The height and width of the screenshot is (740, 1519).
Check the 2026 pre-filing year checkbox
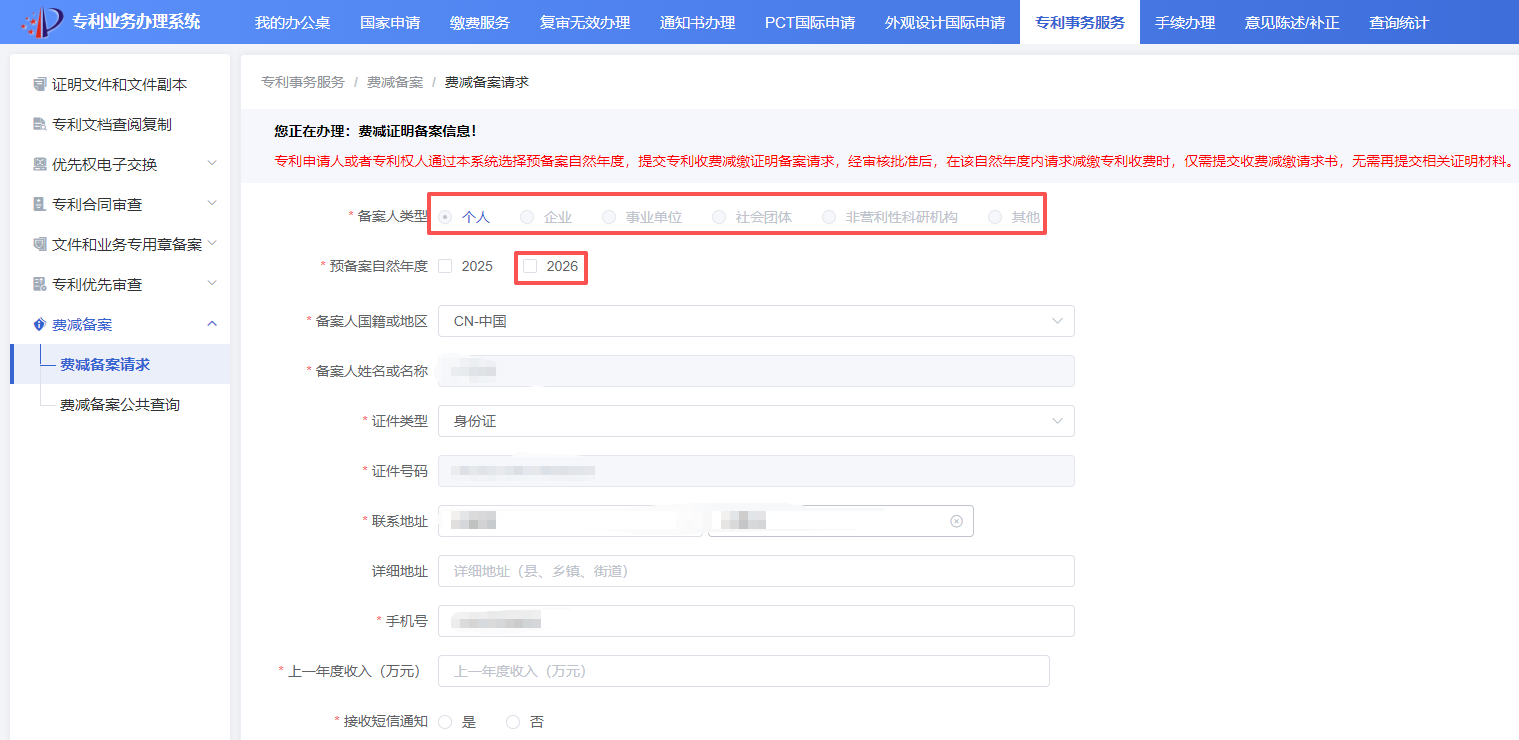(x=530, y=266)
